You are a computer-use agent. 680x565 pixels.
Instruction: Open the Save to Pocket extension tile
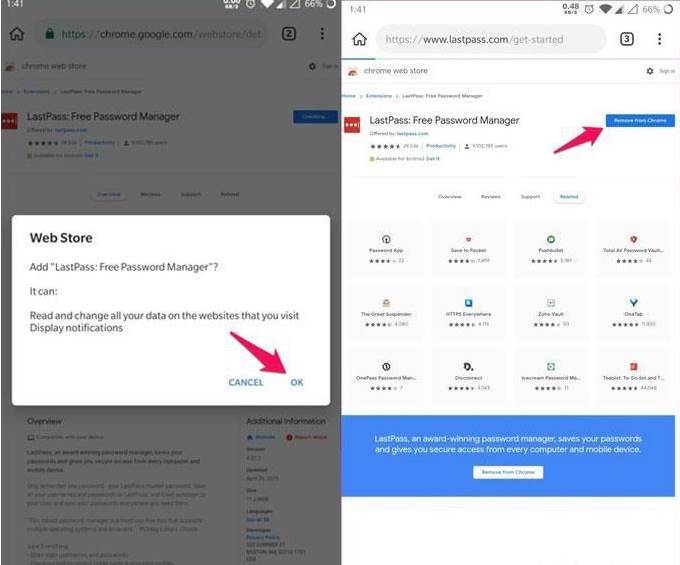[x=468, y=249]
